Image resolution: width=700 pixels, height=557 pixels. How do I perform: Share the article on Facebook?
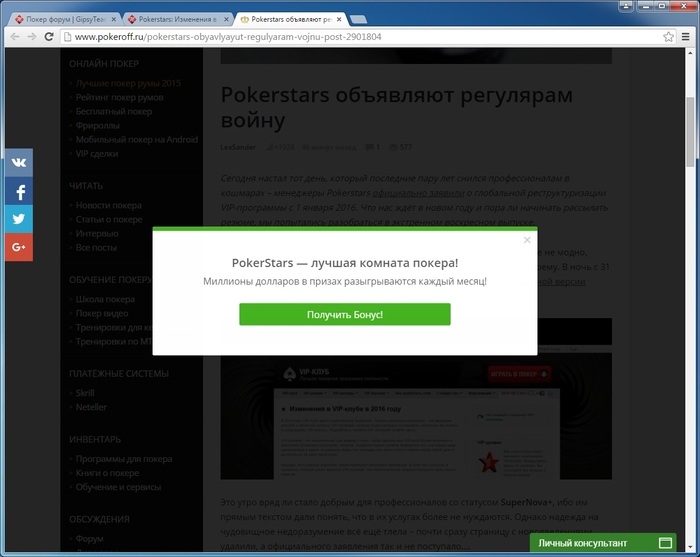point(19,191)
